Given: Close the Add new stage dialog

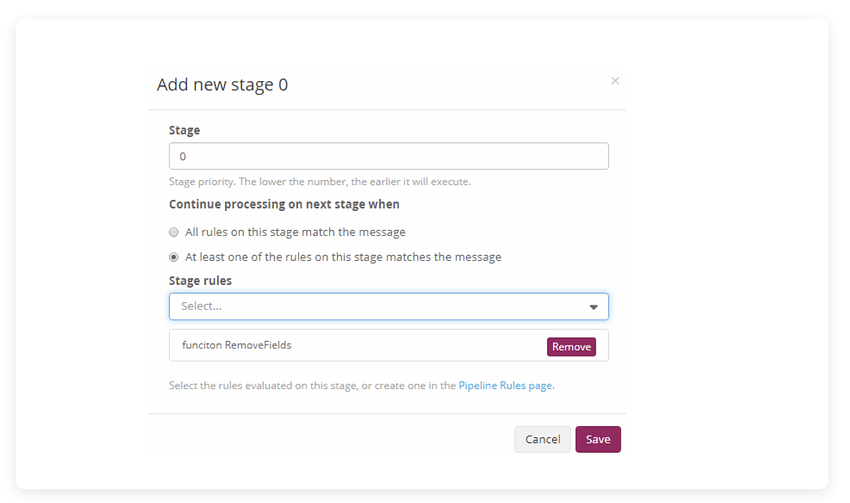Looking at the screenshot, I should tap(615, 81).
